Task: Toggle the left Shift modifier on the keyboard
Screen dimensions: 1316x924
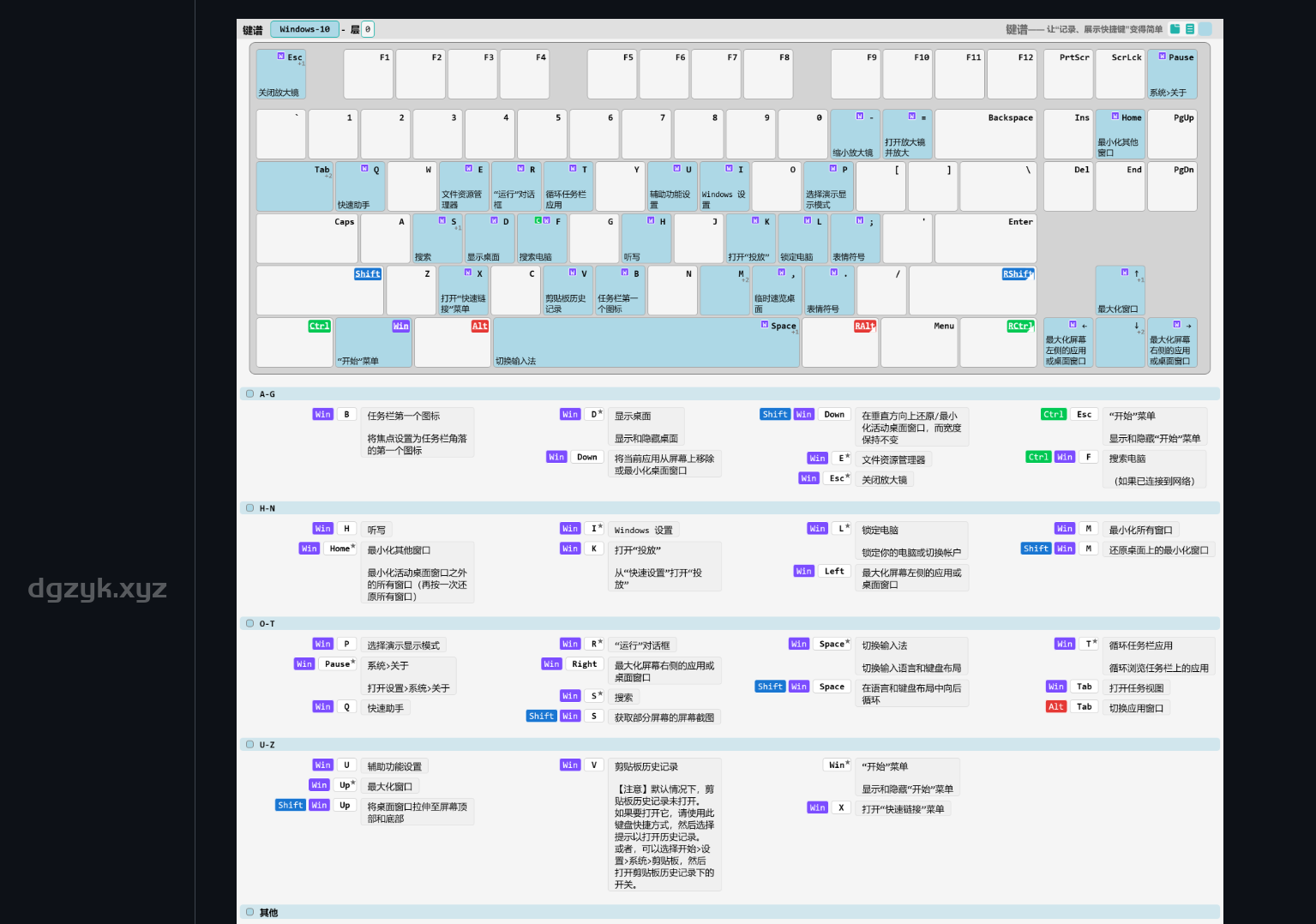Action: [368, 274]
